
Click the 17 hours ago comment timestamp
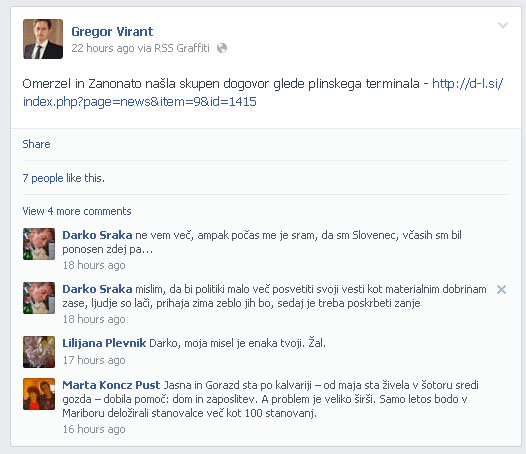[x=94, y=360]
